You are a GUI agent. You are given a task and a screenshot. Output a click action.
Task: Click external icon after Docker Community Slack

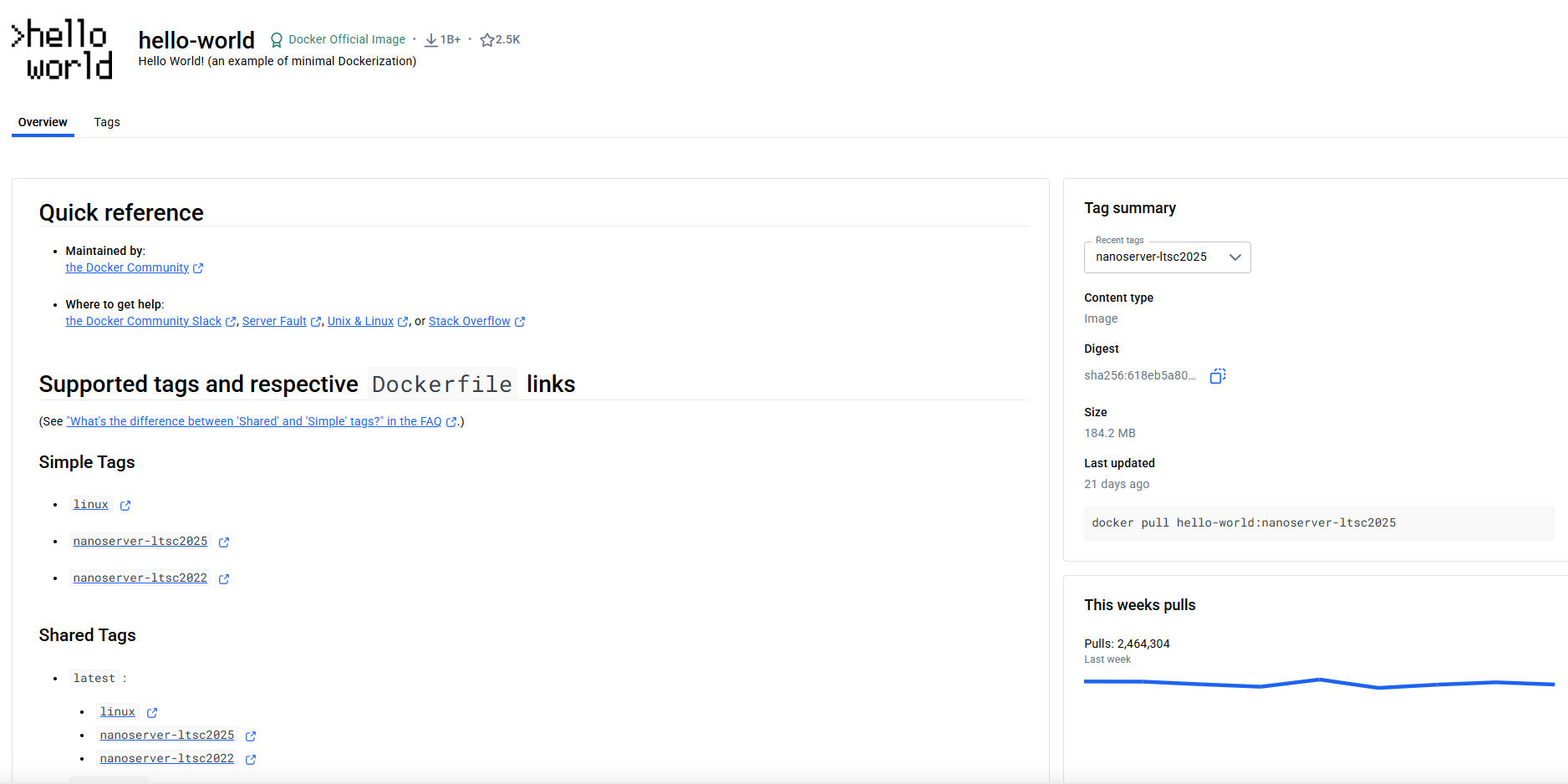(231, 322)
